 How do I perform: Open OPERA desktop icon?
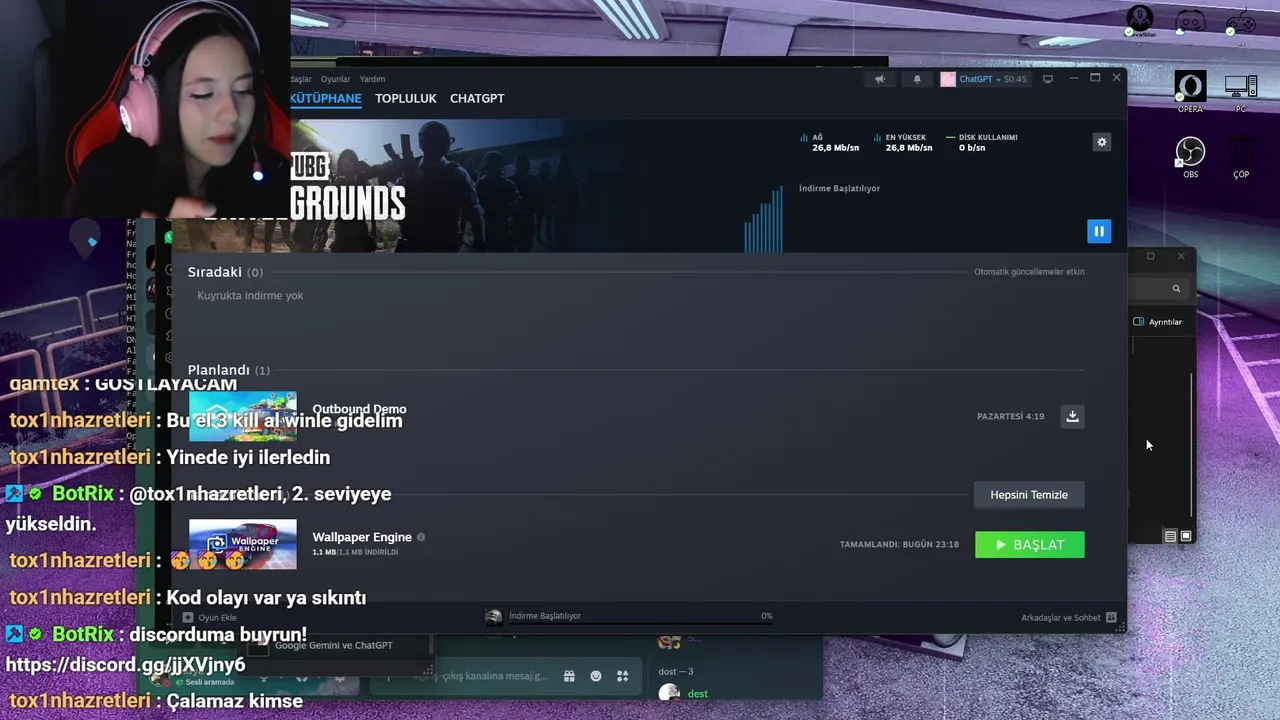tap(1190, 91)
